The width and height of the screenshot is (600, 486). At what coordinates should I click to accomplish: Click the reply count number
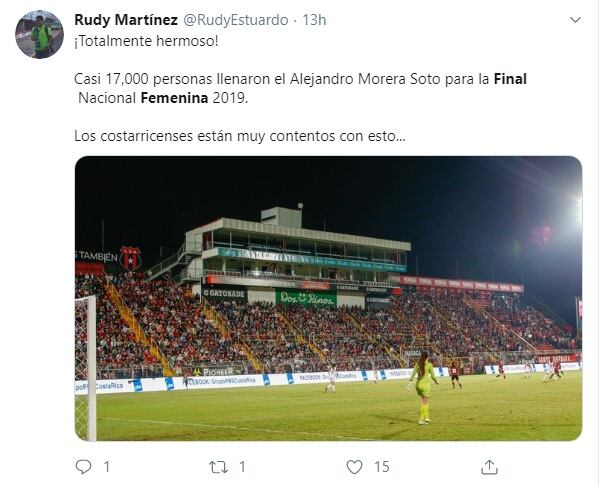107,466
